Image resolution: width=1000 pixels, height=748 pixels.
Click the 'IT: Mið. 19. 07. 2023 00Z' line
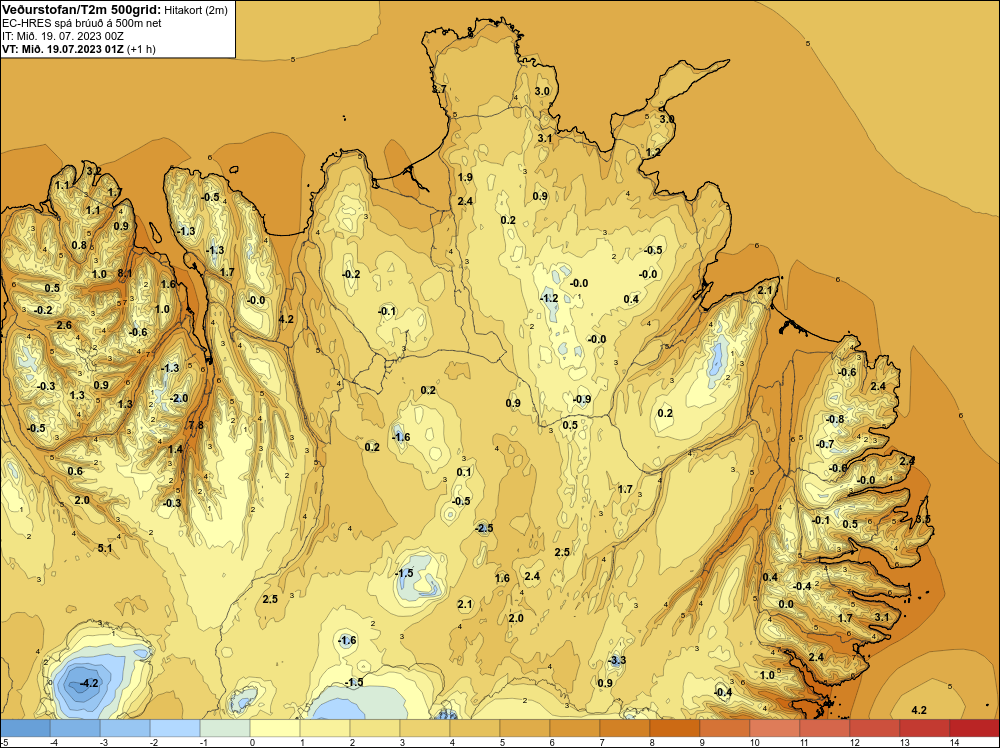coord(62,36)
